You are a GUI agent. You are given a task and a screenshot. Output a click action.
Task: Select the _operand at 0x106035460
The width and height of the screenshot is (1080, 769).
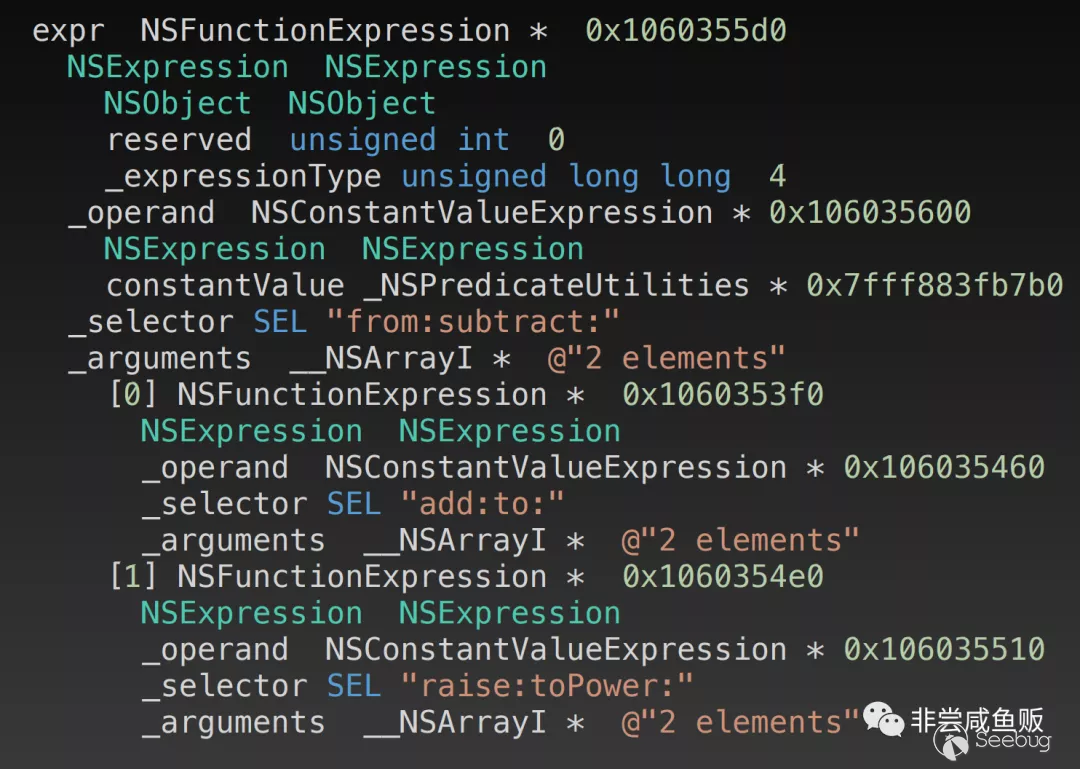point(215,468)
